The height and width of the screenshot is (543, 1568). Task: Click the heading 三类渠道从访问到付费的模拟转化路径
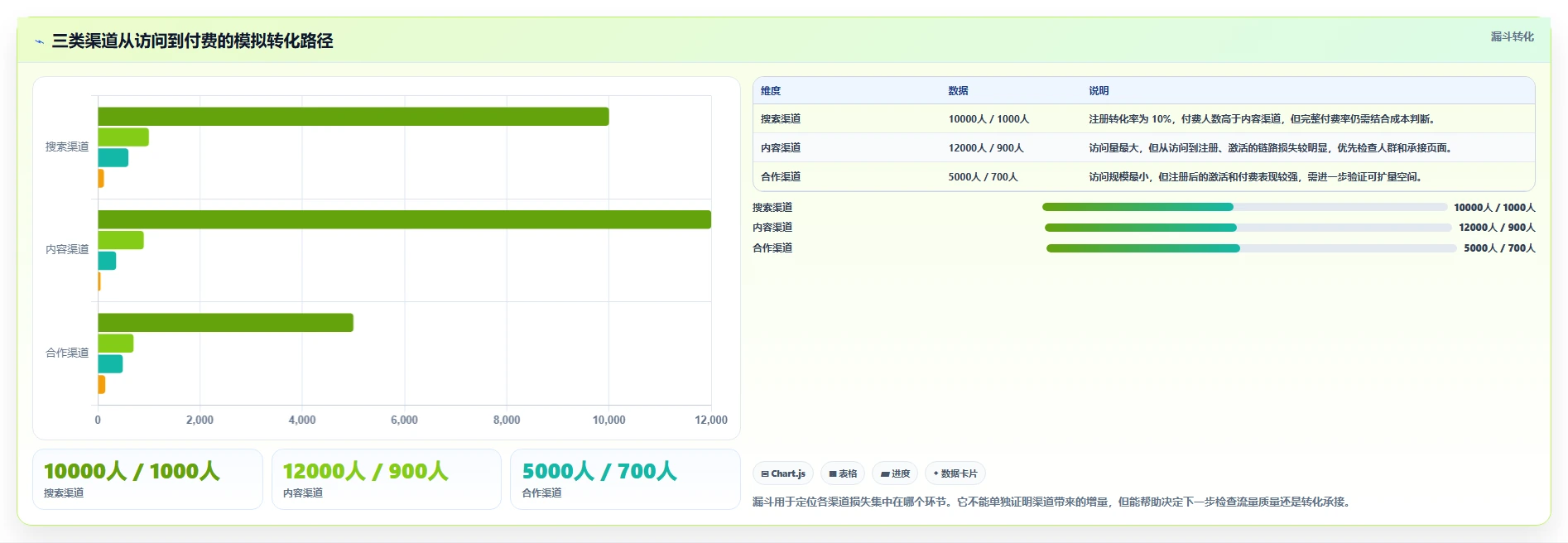[192, 41]
